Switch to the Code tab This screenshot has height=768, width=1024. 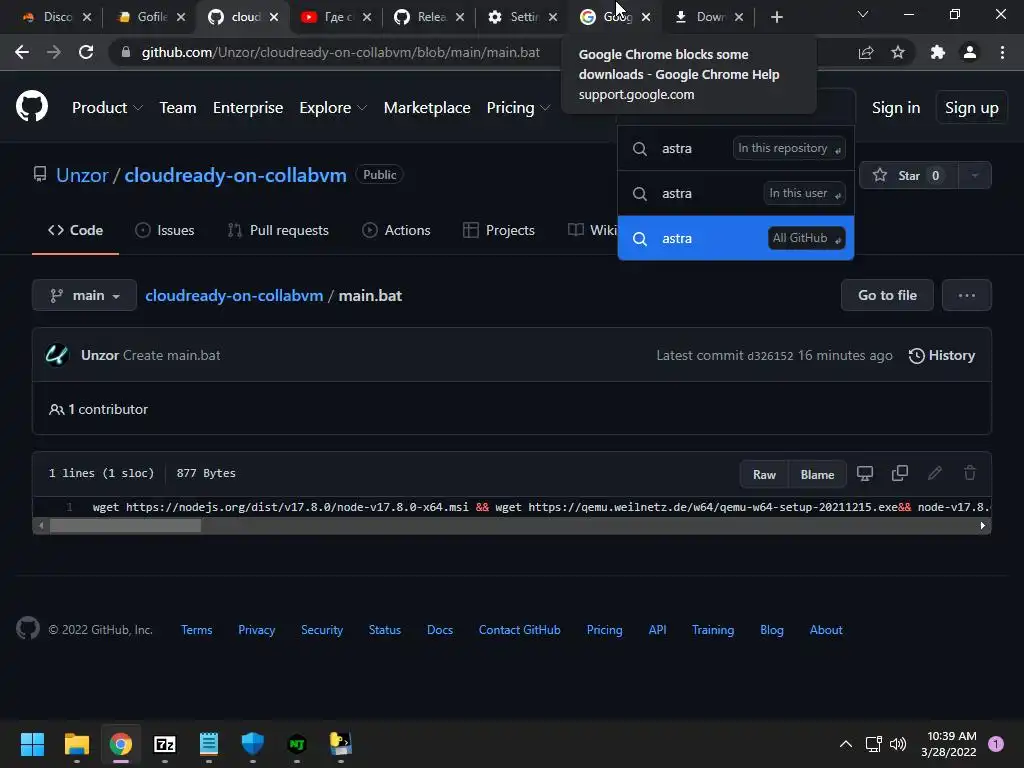coord(75,231)
